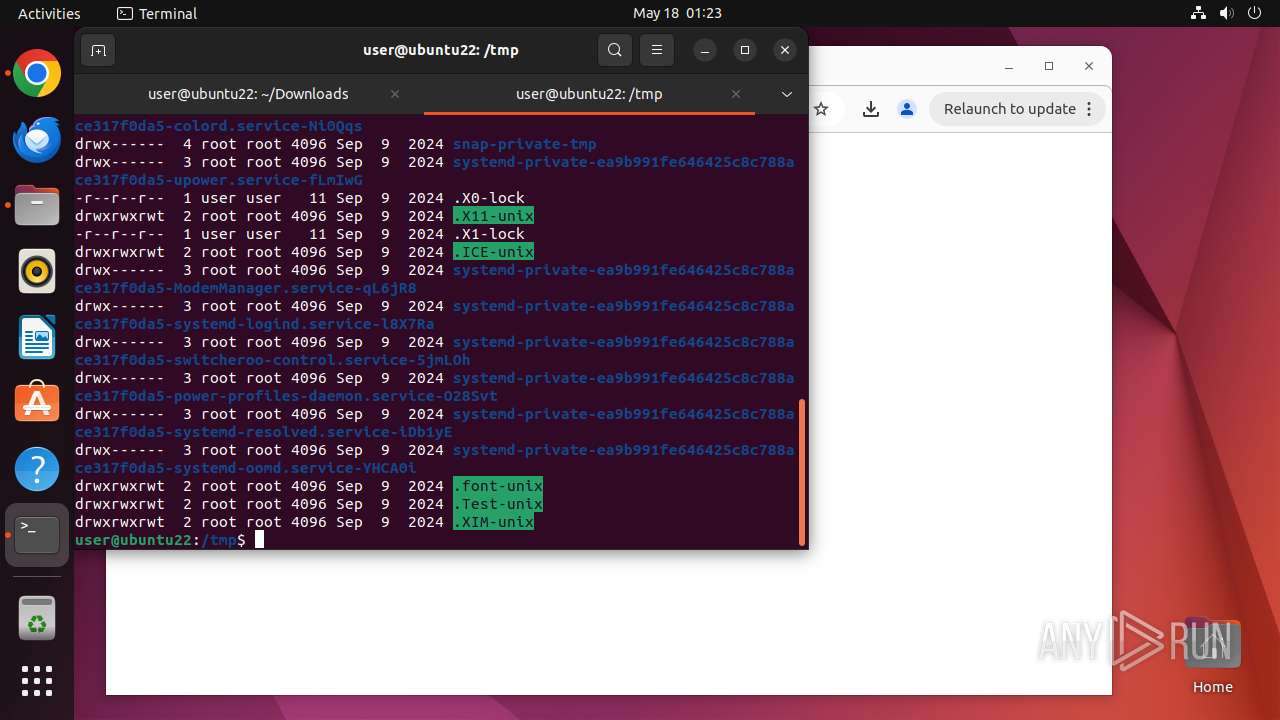
Task: Click the upower.service-fLmIwG text line
Action: (x=219, y=180)
